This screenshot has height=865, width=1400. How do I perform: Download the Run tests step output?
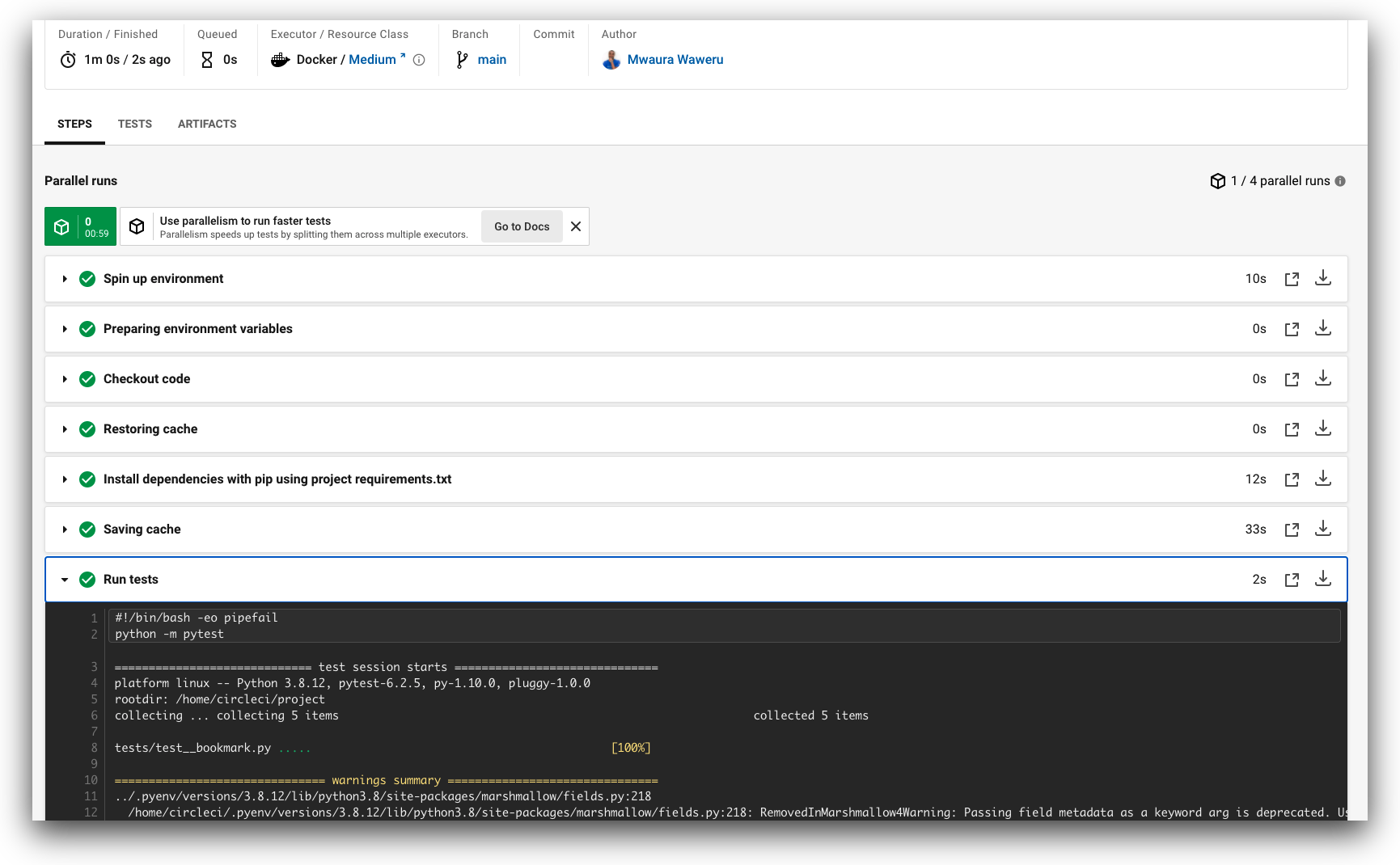point(1323,579)
